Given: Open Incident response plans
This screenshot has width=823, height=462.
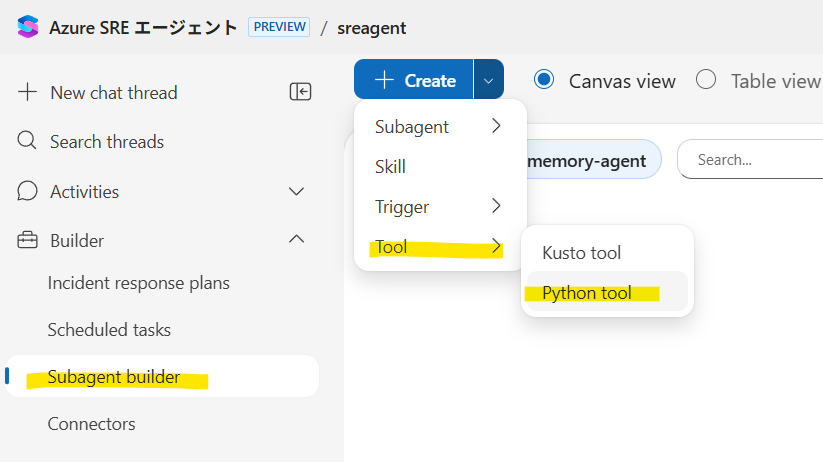Looking at the screenshot, I should pyautogui.click(x=139, y=283).
